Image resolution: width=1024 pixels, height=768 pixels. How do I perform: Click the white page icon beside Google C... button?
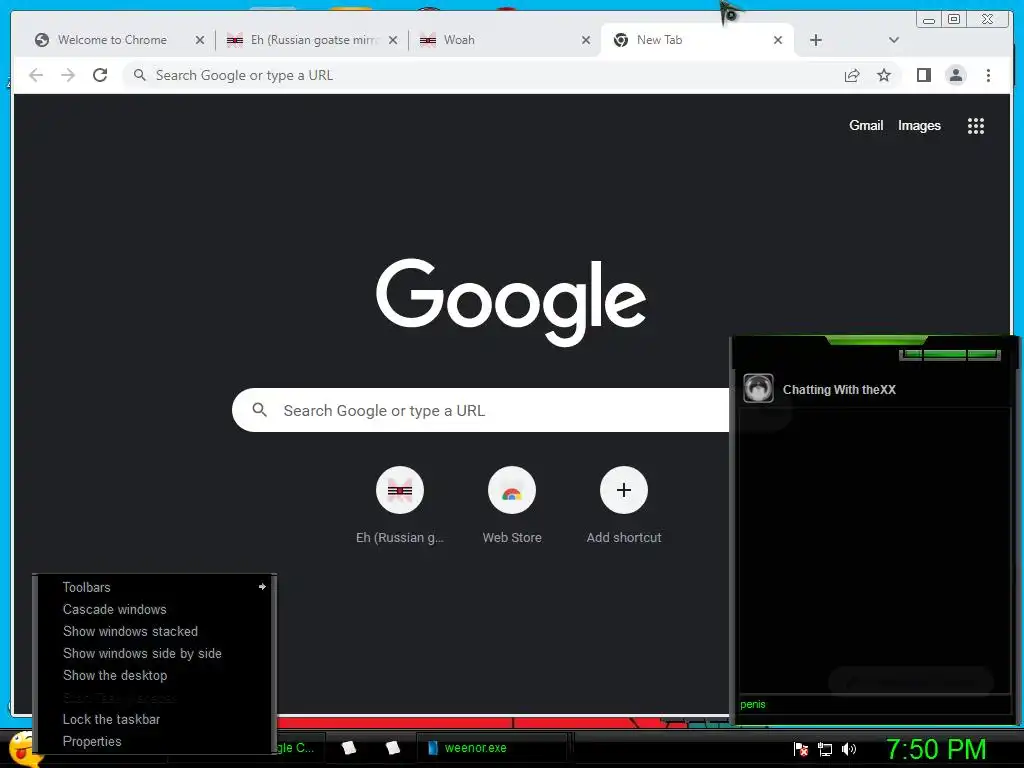pos(349,748)
